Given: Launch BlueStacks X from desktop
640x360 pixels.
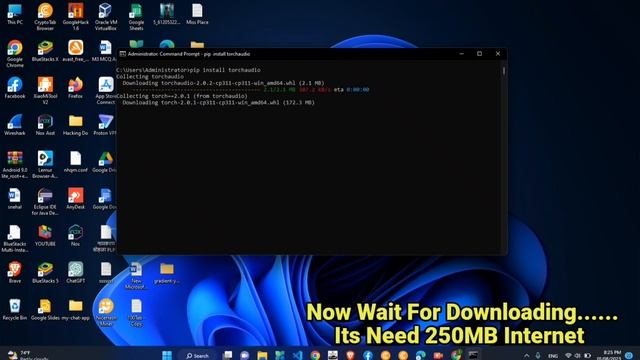Looking at the screenshot, I should [x=45, y=51].
